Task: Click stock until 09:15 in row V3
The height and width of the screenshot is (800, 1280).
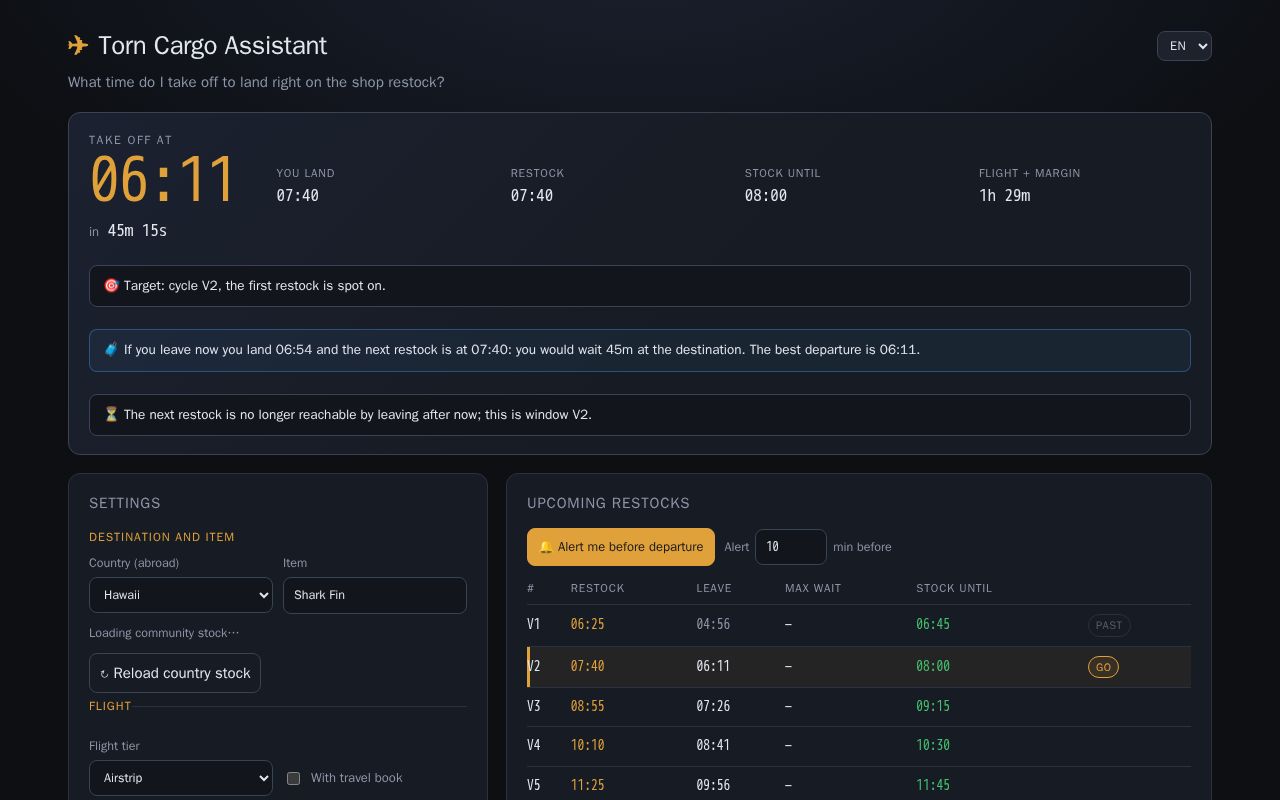Action: coord(933,706)
